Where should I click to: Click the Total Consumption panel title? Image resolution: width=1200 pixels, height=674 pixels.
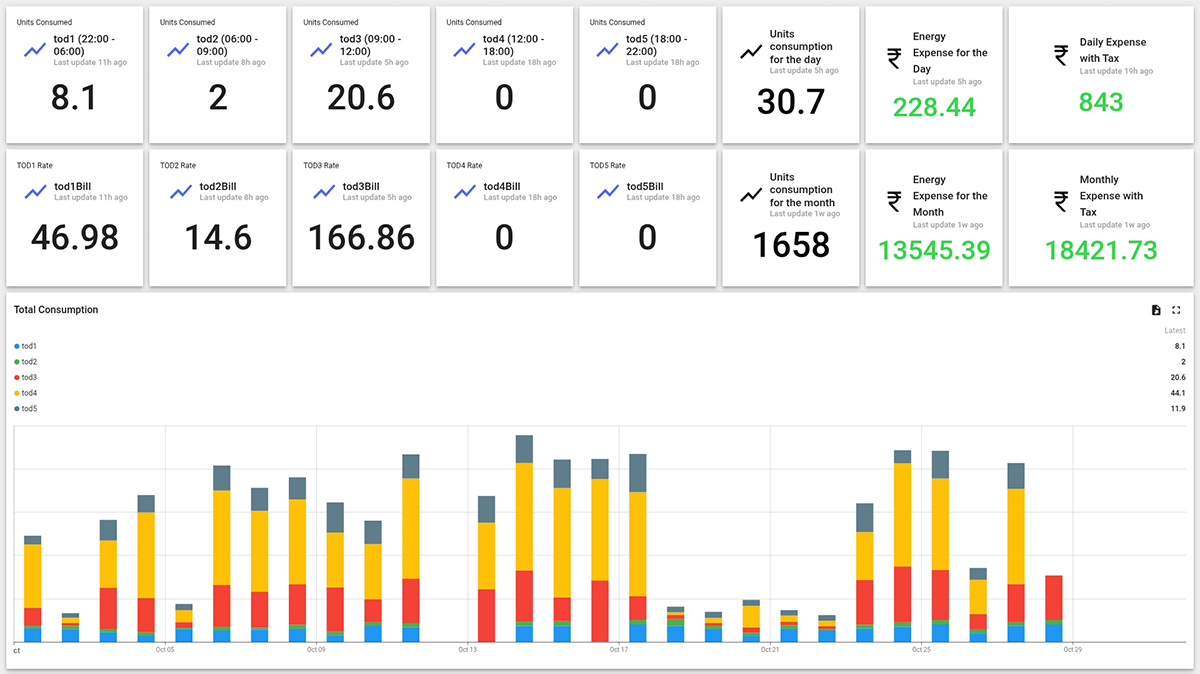57,310
